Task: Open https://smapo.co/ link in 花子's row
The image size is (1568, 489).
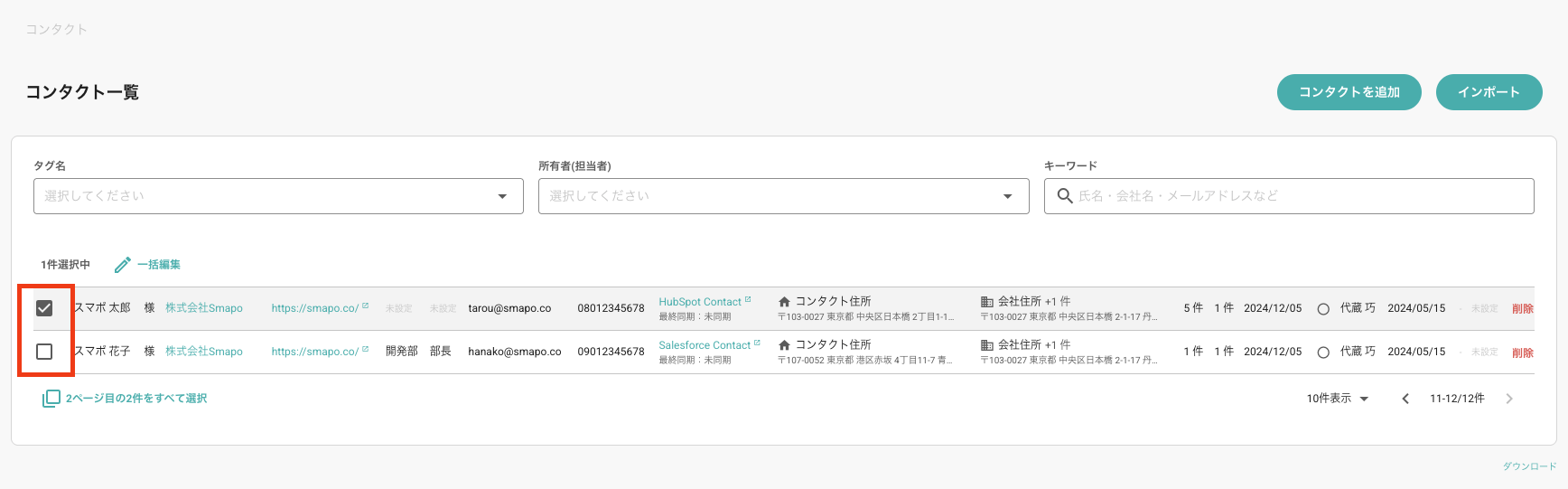Action: (x=315, y=352)
